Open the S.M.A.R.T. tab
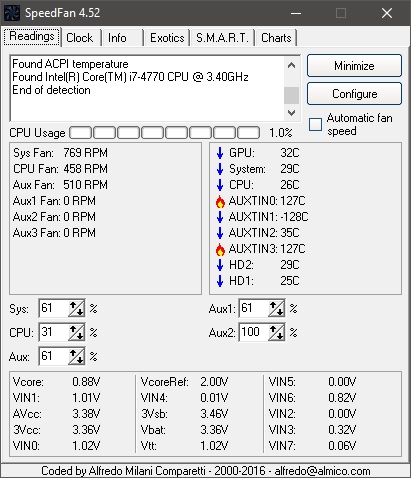 click(222, 38)
